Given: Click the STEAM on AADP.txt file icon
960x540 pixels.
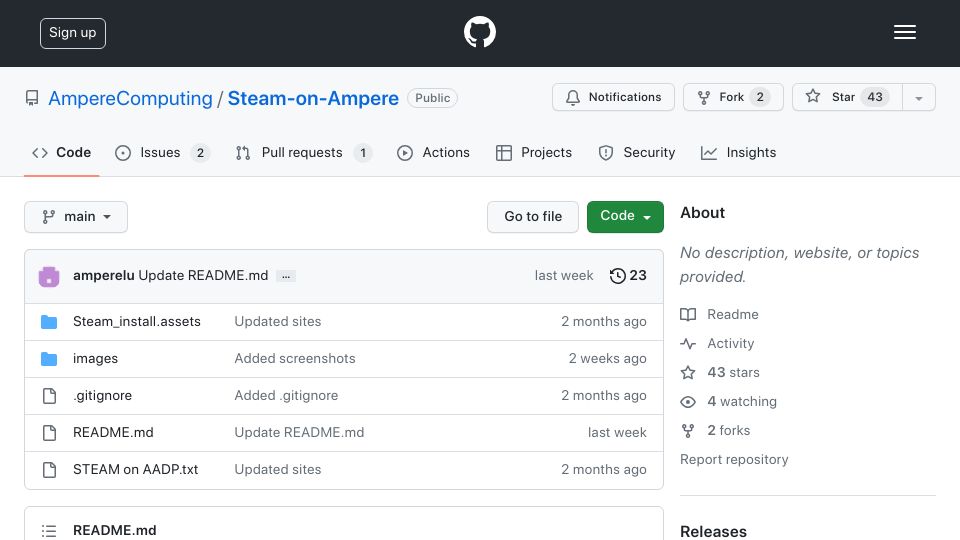Looking at the screenshot, I should coord(49,470).
